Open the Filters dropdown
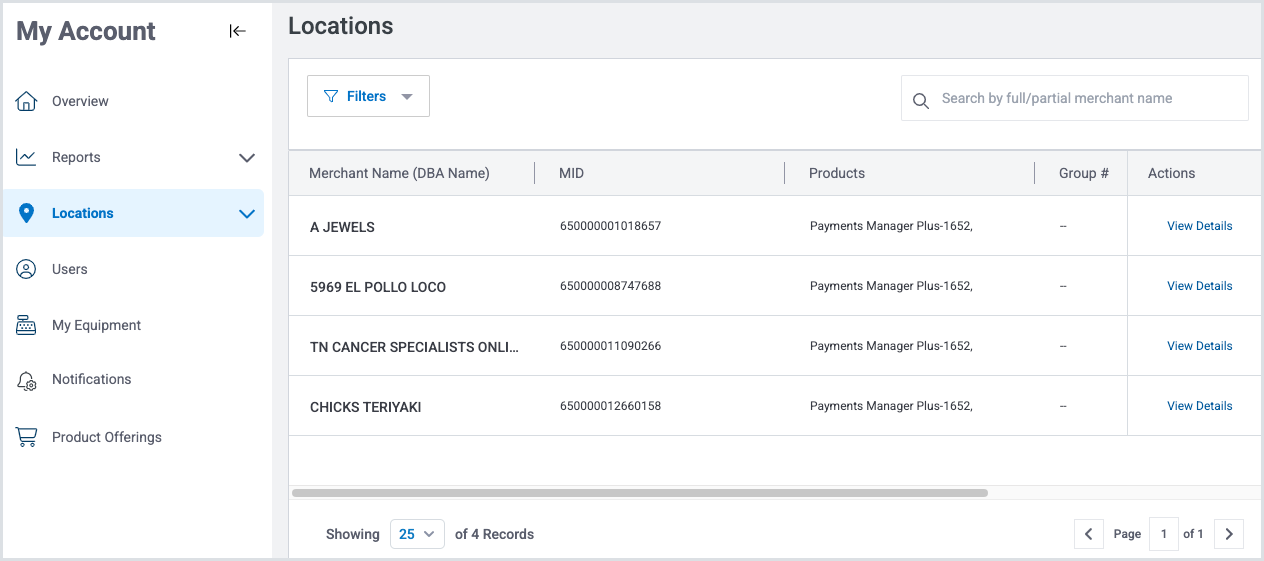The height and width of the screenshot is (561, 1264). [x=368, y=97]
